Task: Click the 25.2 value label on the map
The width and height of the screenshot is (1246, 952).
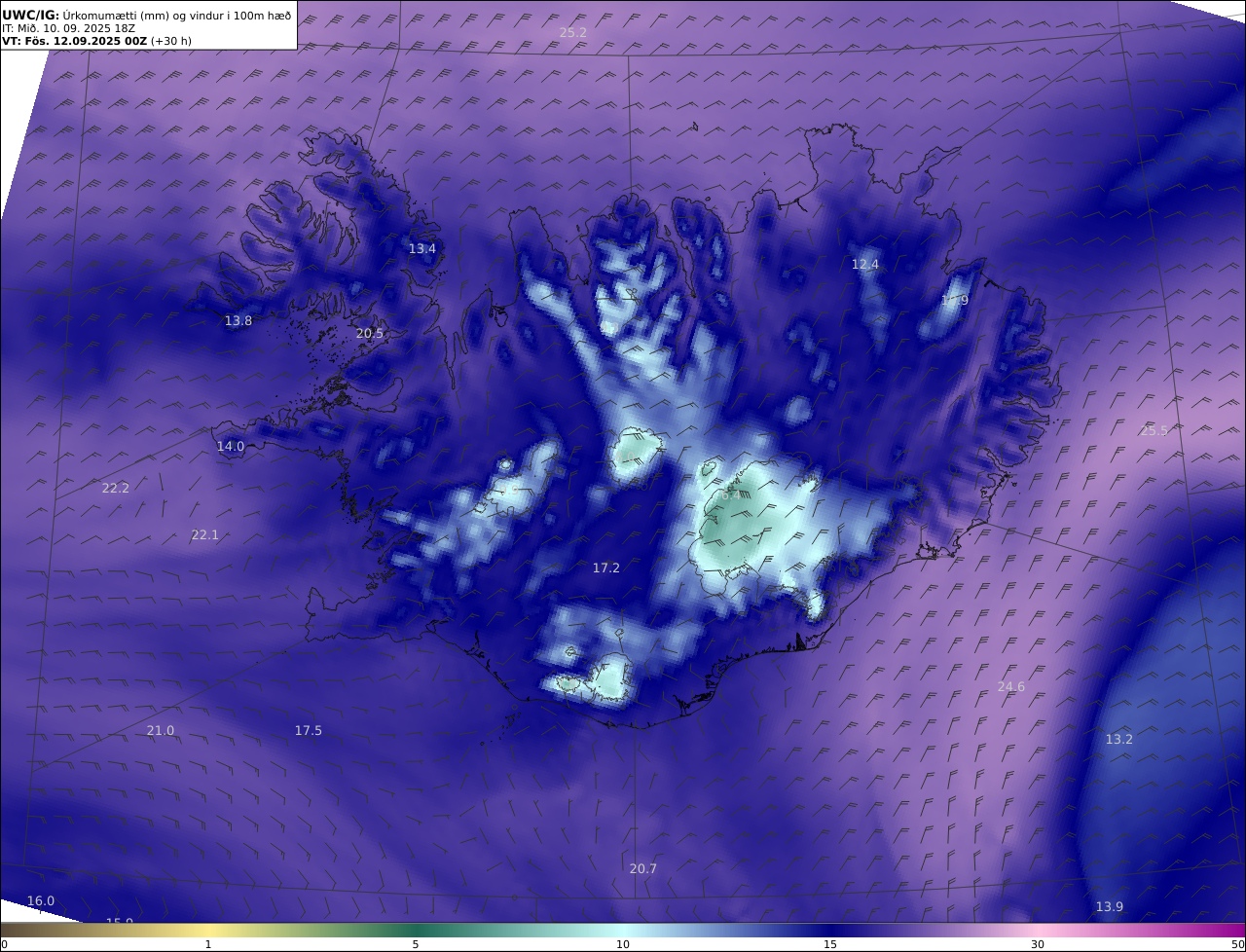Action: pos(572,32)
